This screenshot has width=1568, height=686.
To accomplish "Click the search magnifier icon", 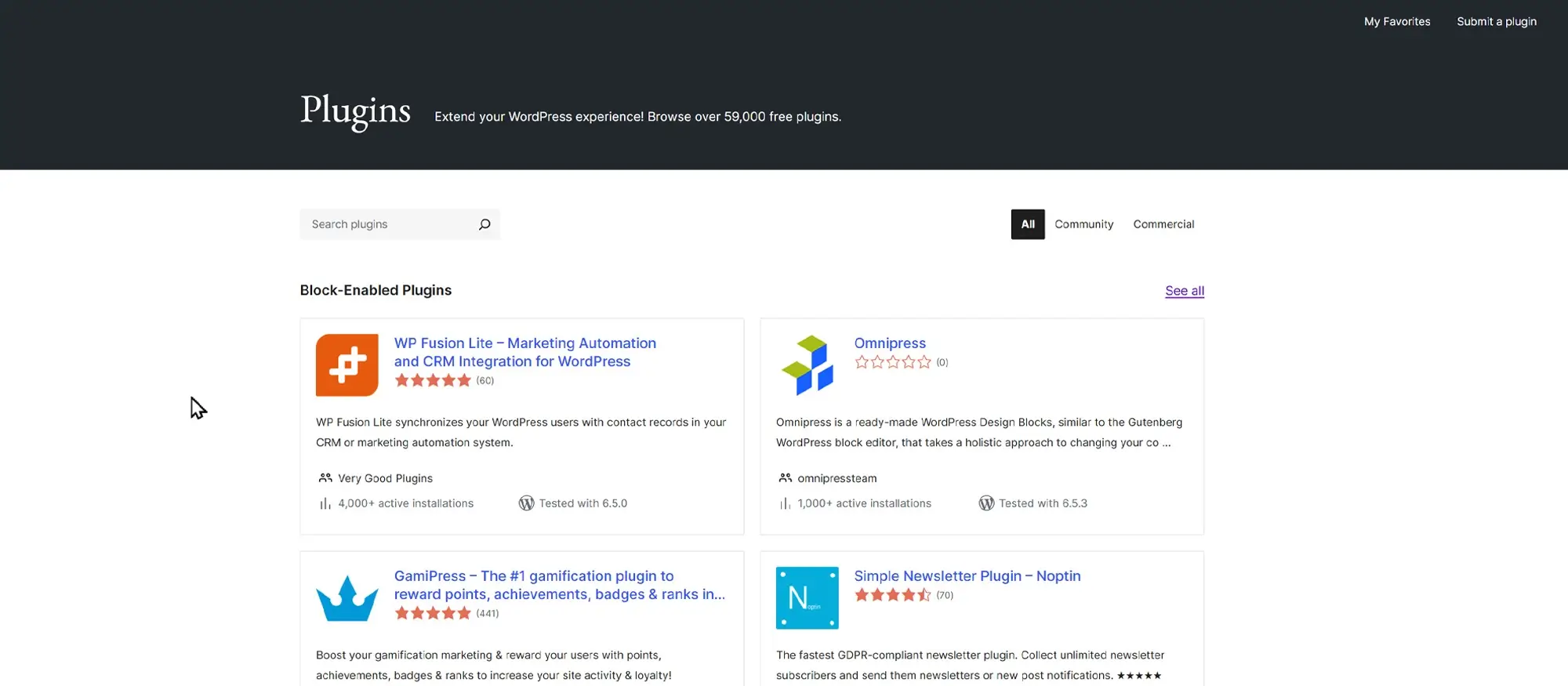I will [x=485, y=224].
